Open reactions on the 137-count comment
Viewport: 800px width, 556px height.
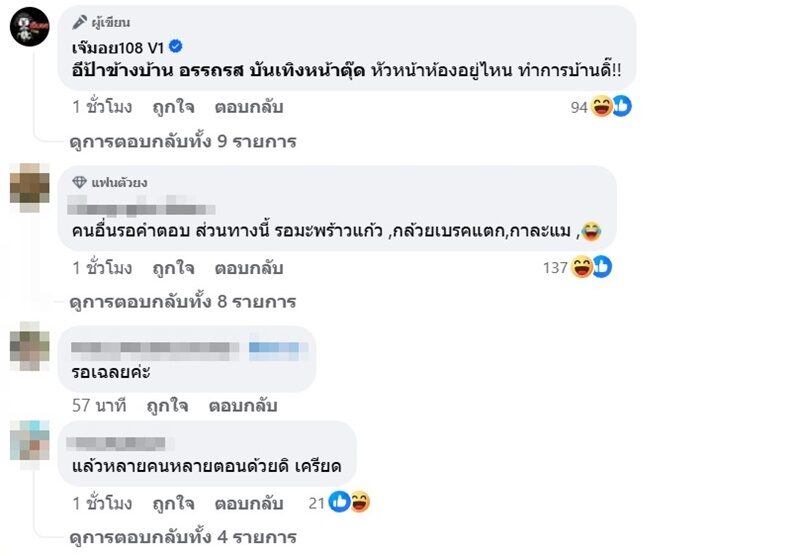click(590, 267)
